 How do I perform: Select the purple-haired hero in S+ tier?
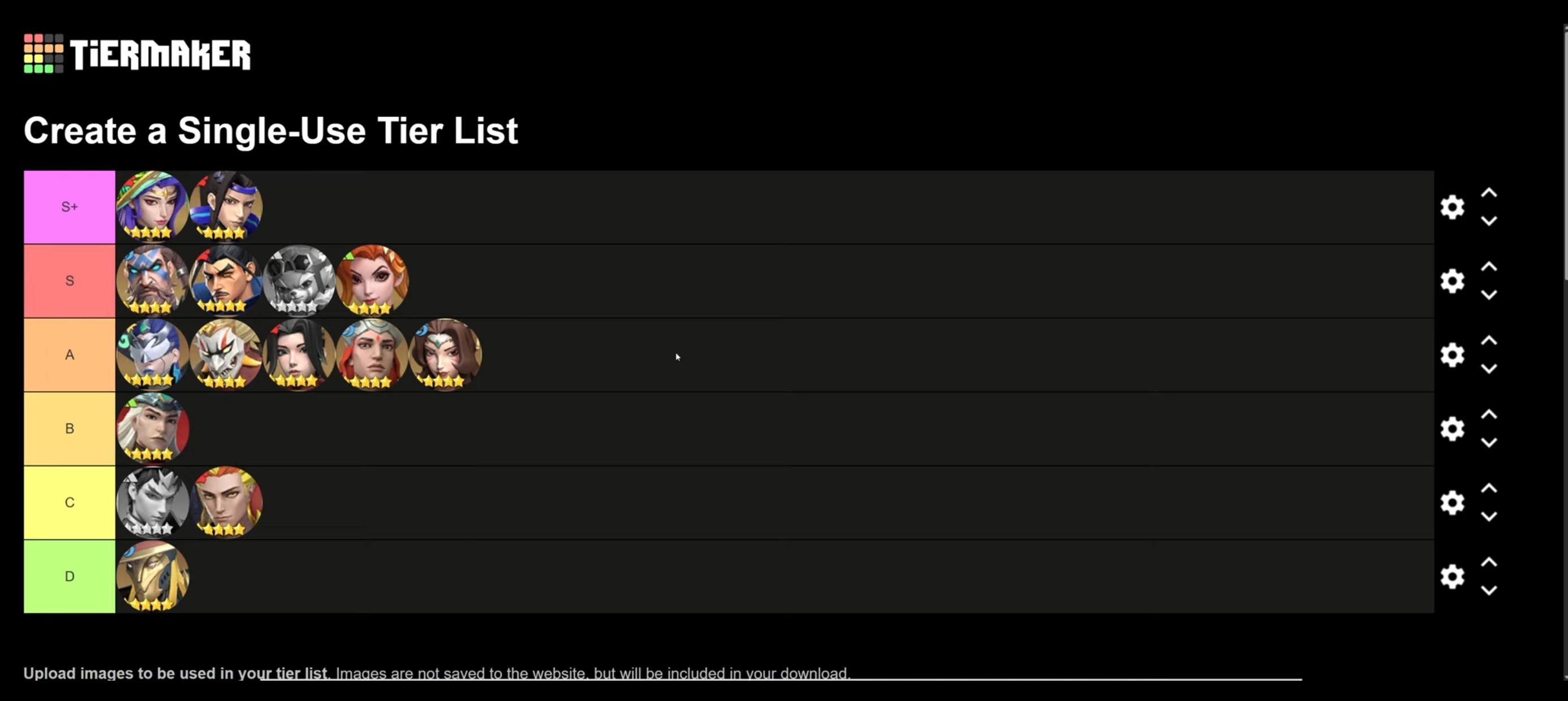[152, 207]
